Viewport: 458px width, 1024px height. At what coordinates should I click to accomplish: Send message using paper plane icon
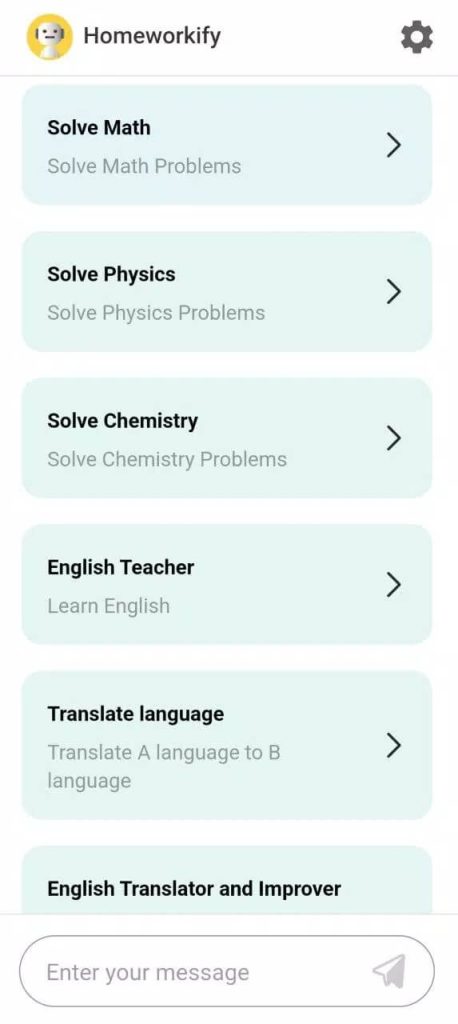tap(389, 971)
